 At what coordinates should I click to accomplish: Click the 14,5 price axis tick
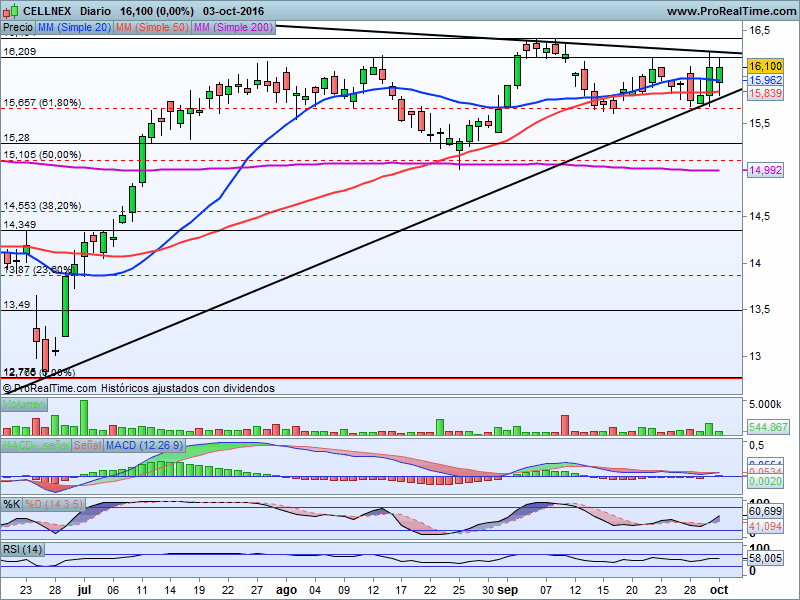[760, 216]
